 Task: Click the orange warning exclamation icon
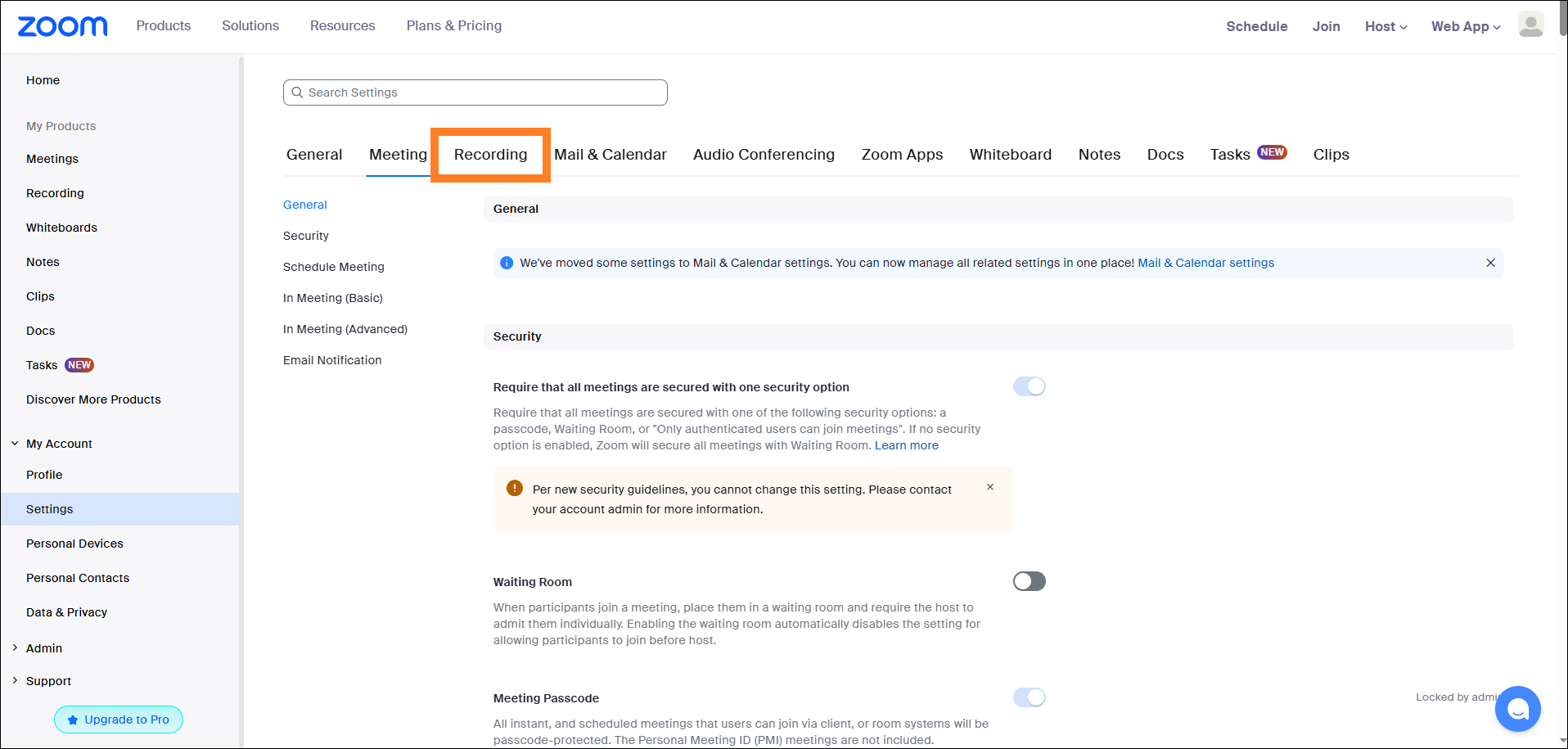(514, 489)
